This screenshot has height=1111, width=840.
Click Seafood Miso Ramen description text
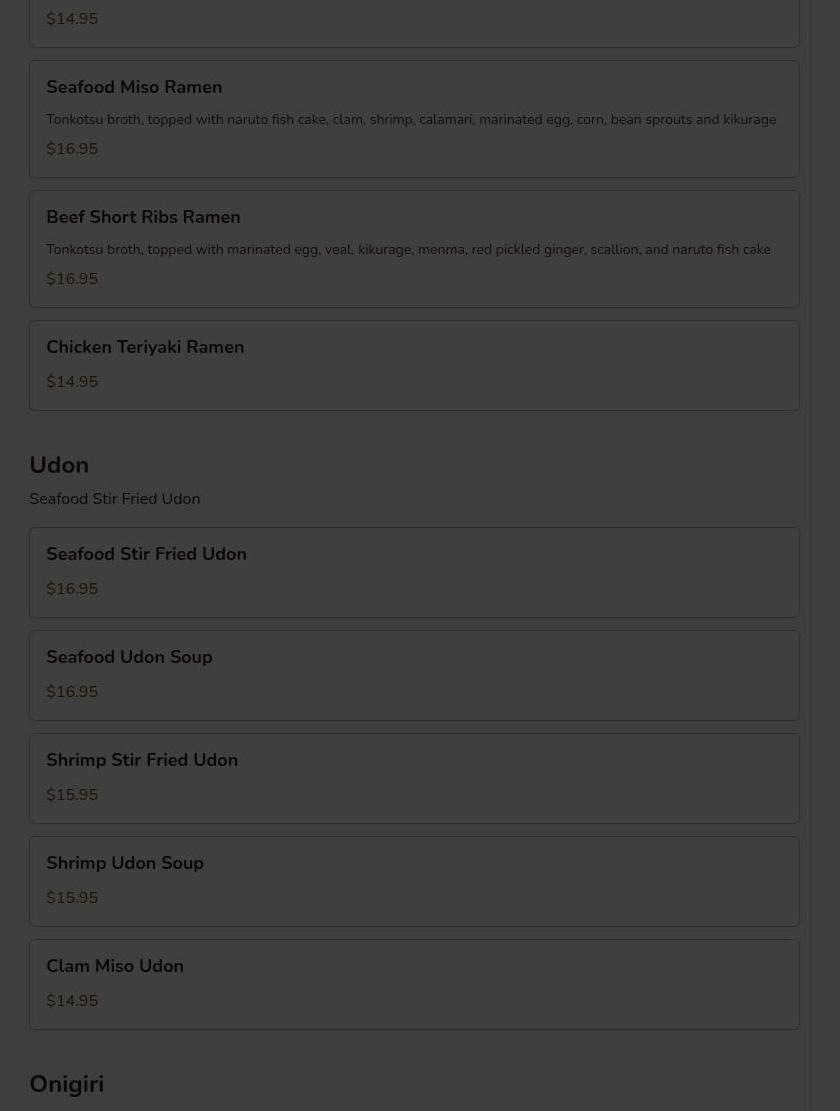click(411, 120)
